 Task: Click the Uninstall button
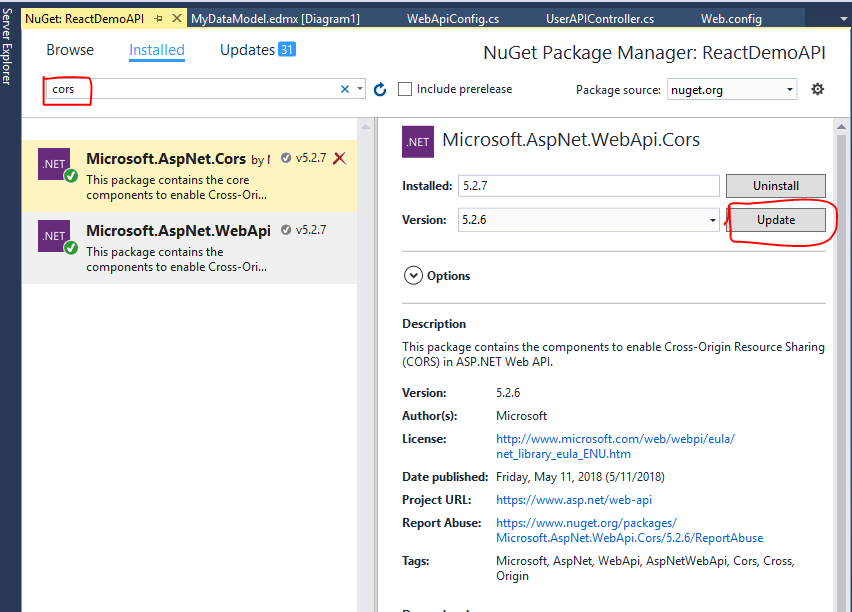click(x=776, y=186)
